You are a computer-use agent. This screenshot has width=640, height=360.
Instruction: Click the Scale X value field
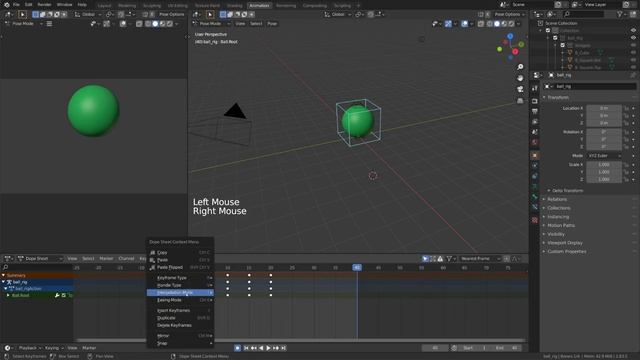pyautogui.click(x=604, y=164)
